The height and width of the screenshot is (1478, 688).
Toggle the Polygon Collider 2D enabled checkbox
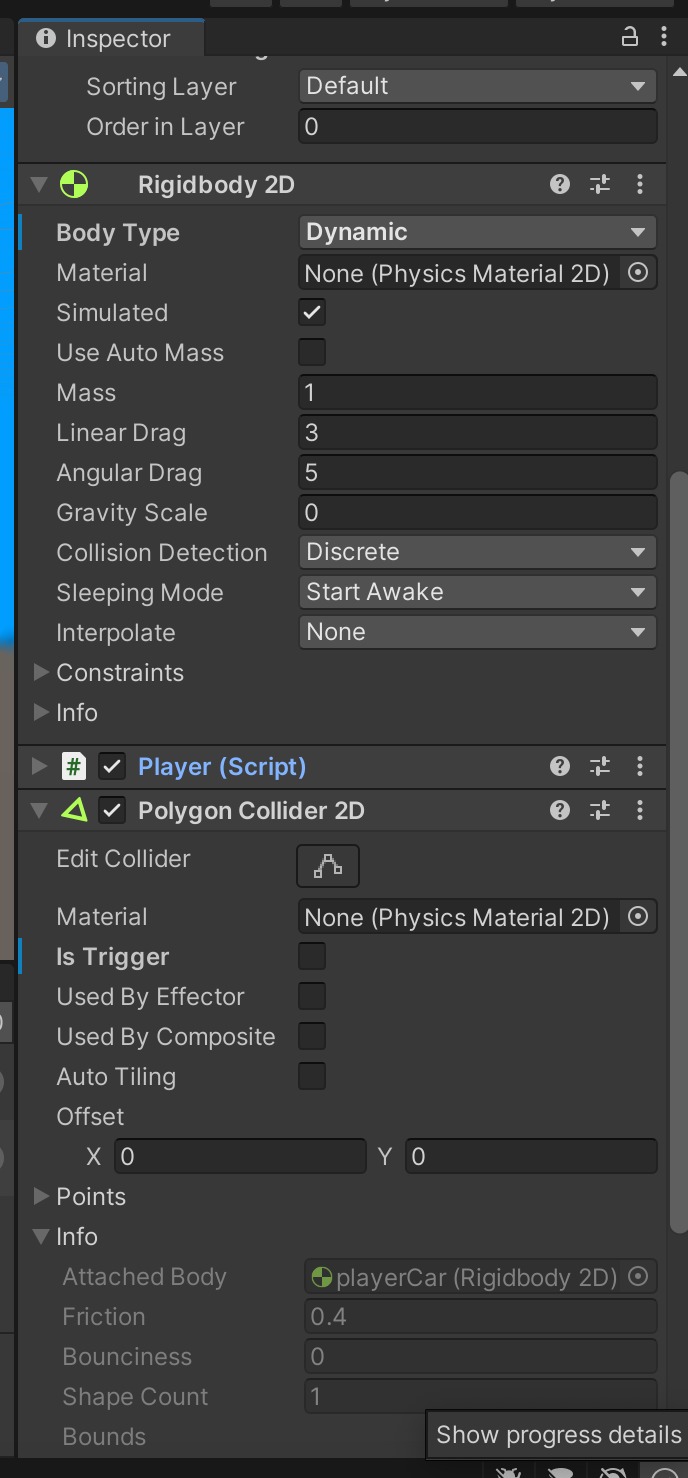[112, 810]
